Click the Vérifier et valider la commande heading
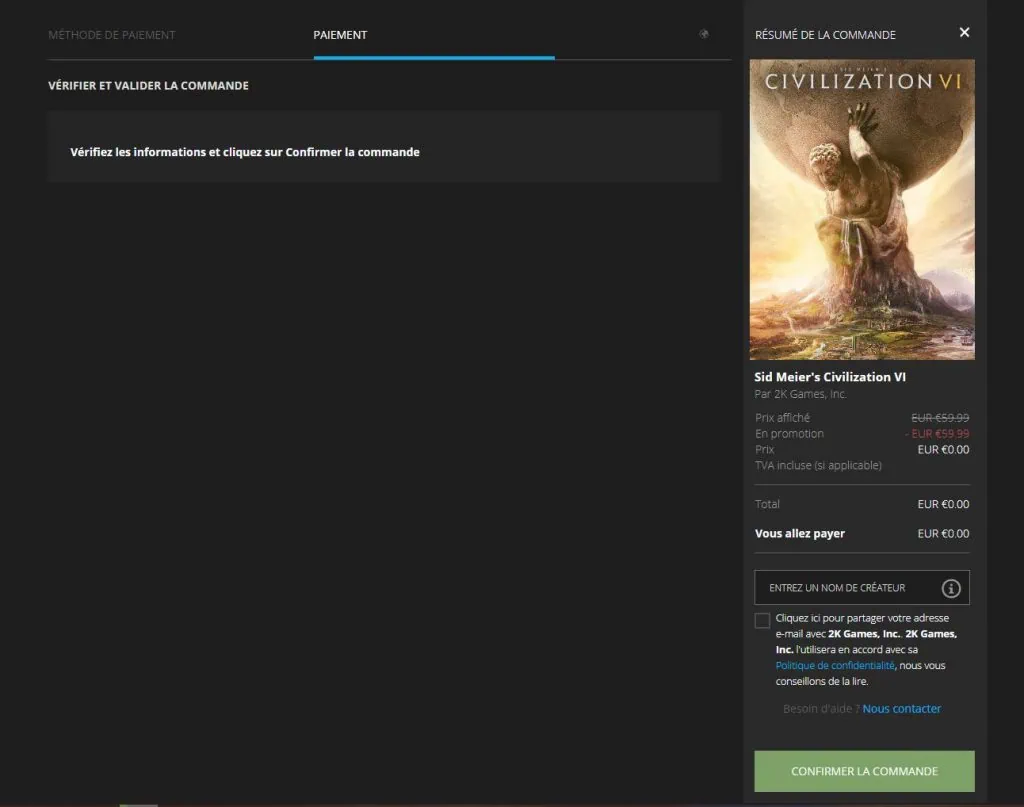Screen dimensions: 1024x807 [148, 86]
